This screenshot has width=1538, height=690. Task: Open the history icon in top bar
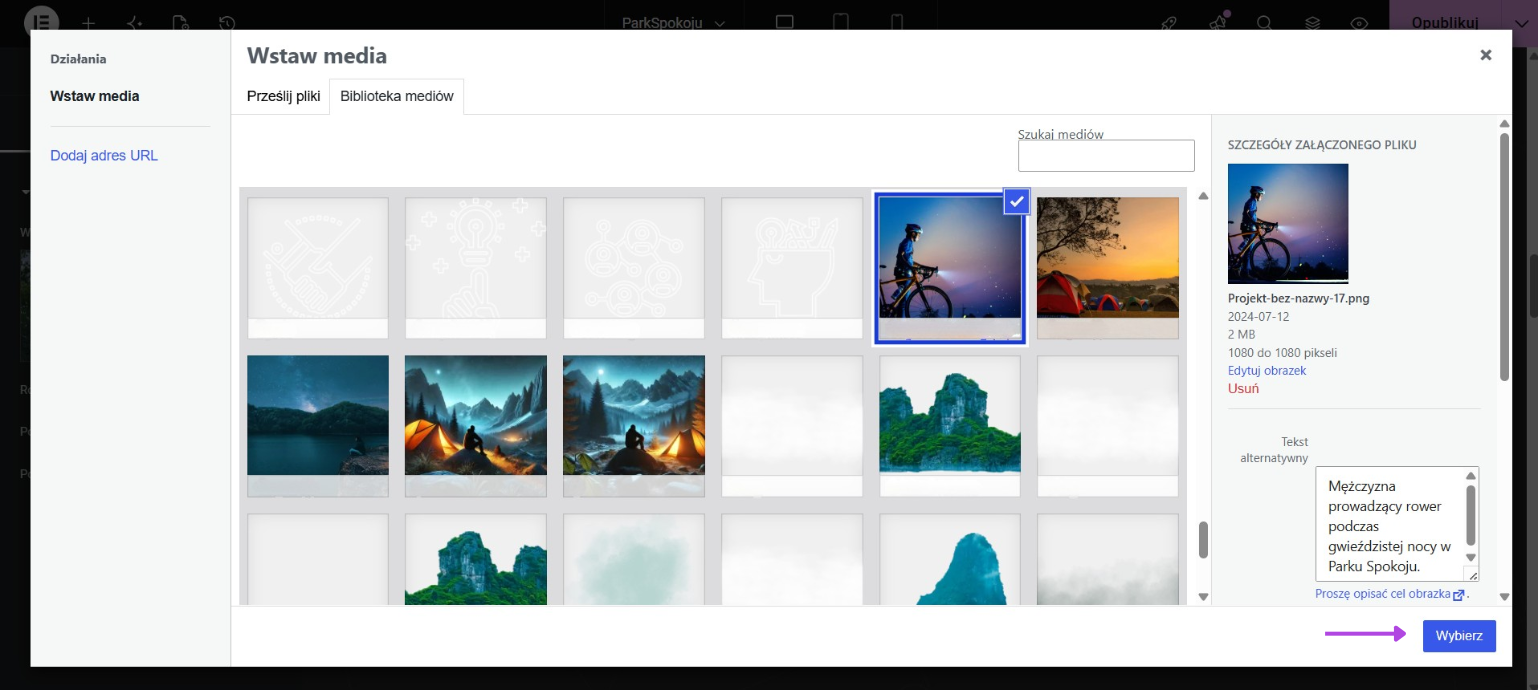227,22
